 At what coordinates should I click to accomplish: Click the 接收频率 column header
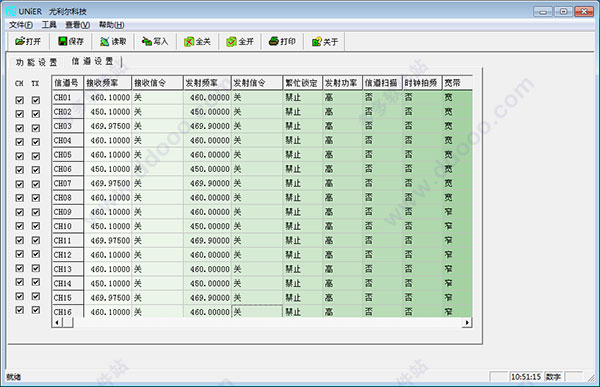108,83
